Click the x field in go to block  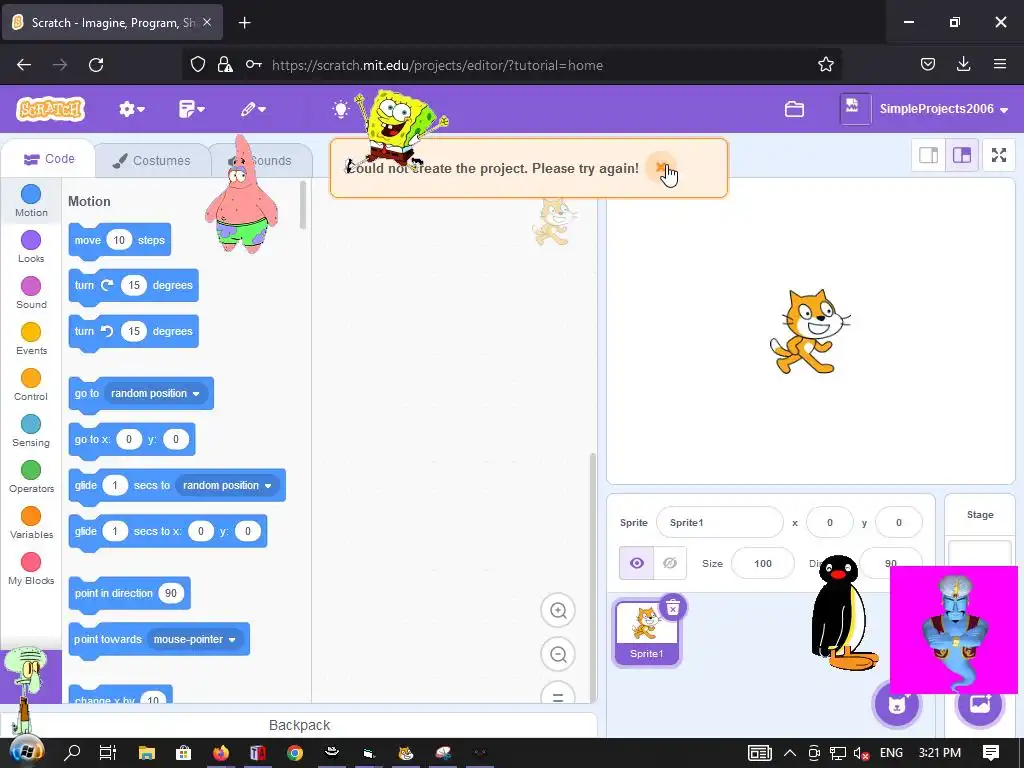[x=129, y=440]
